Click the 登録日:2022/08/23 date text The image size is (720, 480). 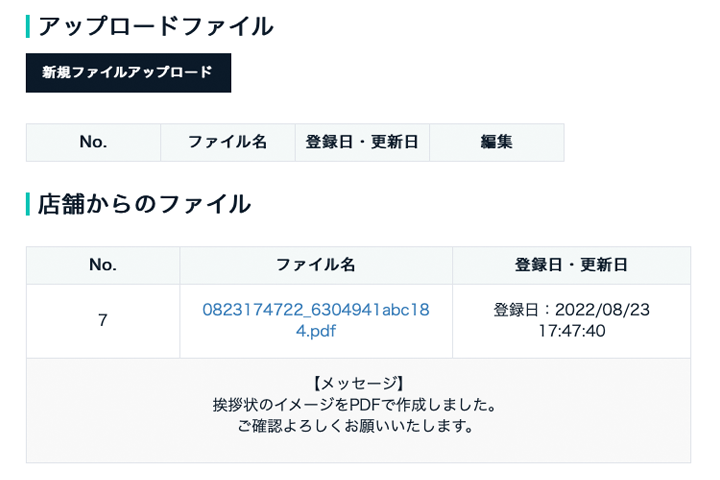tap(572, 310)
